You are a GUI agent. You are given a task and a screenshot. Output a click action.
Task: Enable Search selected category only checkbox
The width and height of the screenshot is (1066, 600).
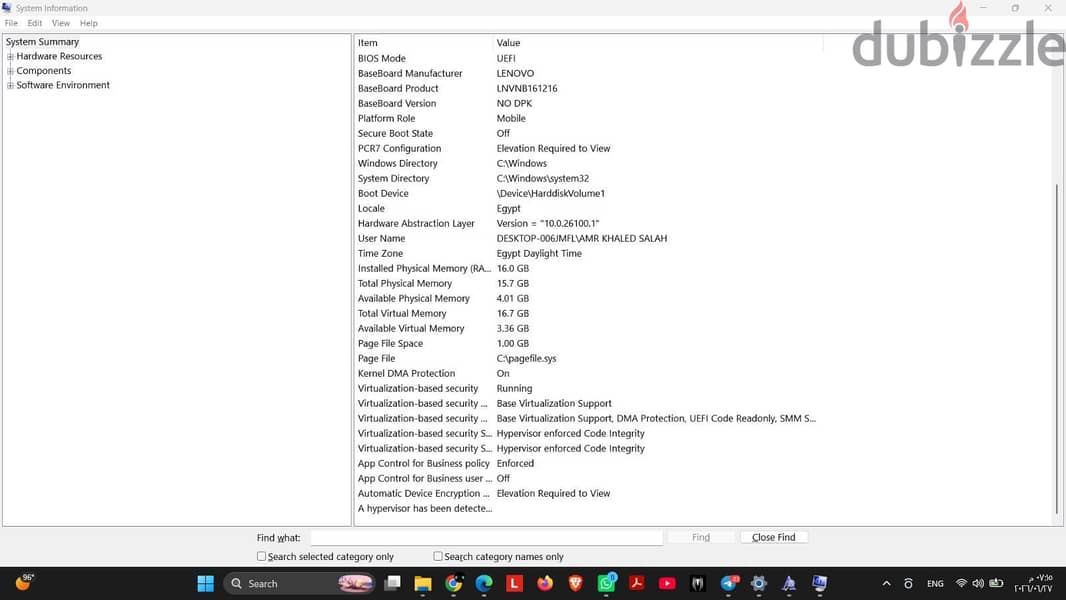pyautogui.click(x=261, y=556)
